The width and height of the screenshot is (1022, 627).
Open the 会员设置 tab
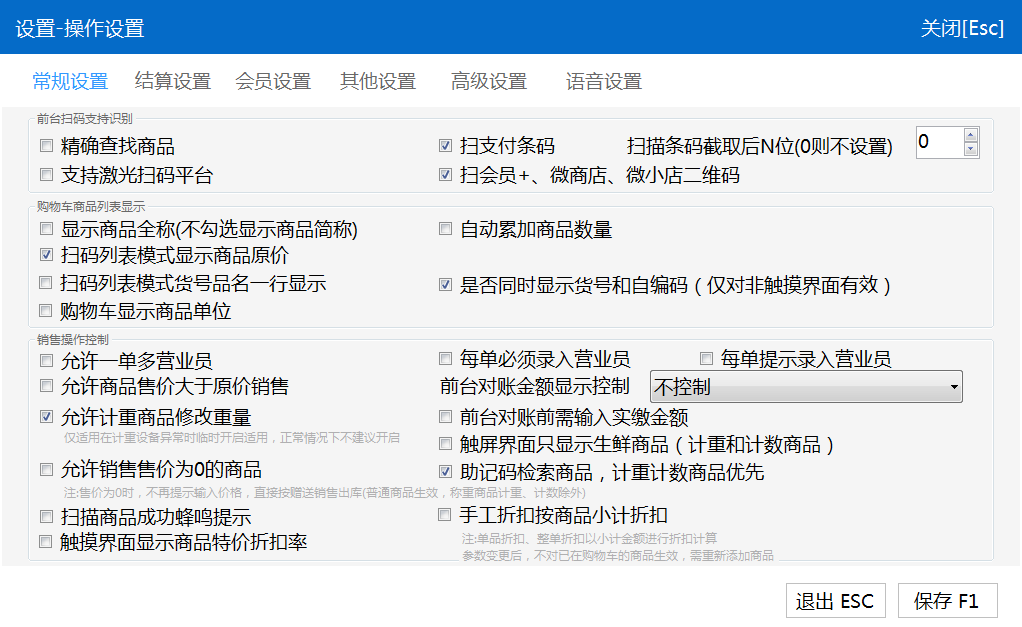pyautogui.click(x=273, y=82)
